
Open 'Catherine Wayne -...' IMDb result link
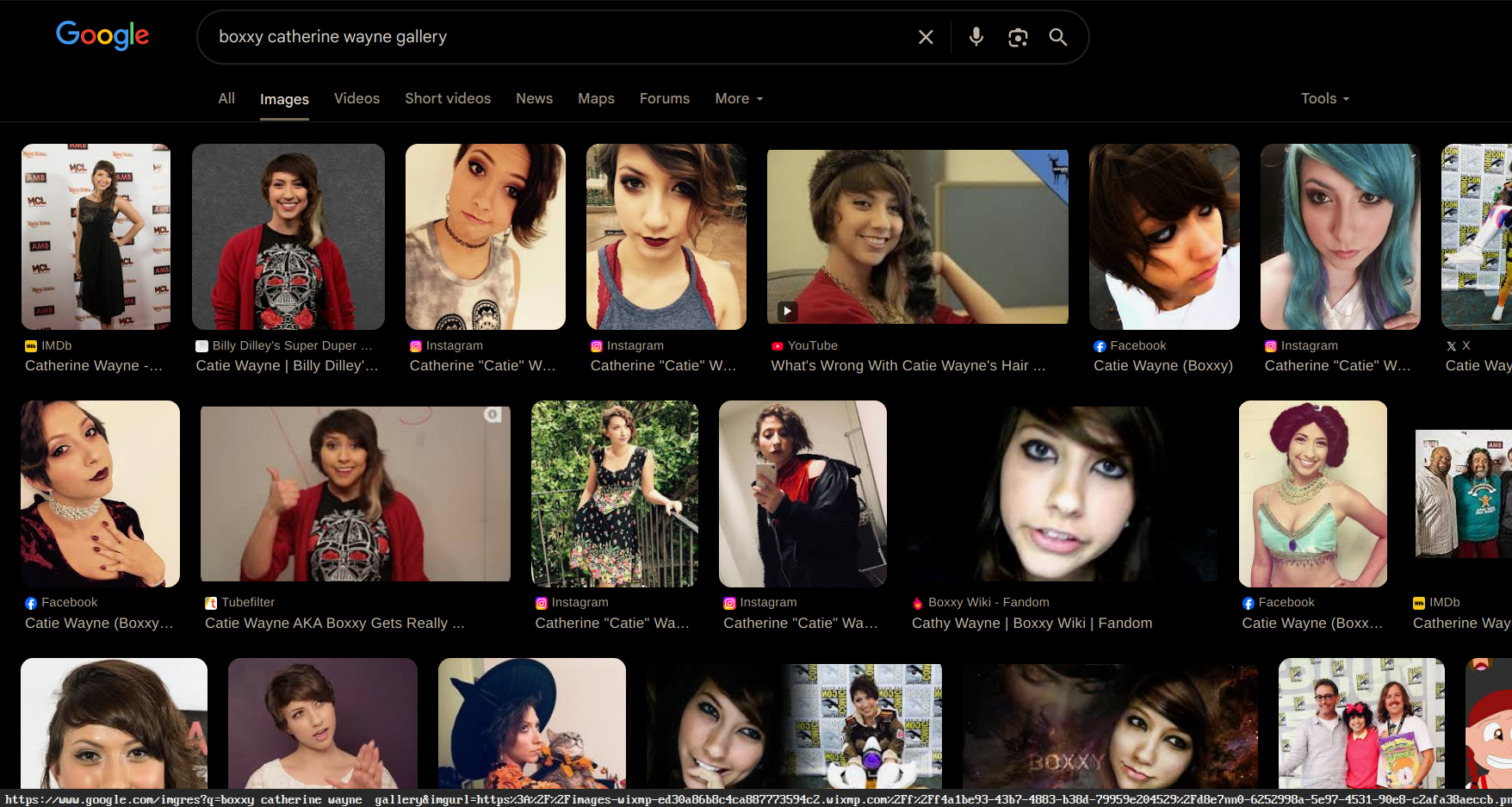(x=94, y=366)
